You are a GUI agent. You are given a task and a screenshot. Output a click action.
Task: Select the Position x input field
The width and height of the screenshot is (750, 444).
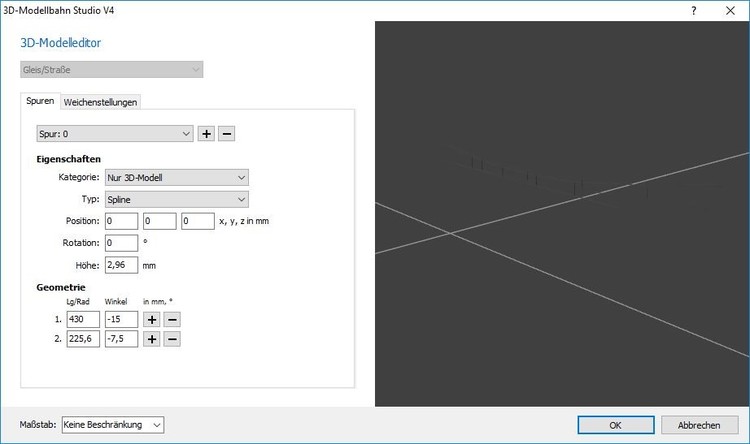coord(121,221)
